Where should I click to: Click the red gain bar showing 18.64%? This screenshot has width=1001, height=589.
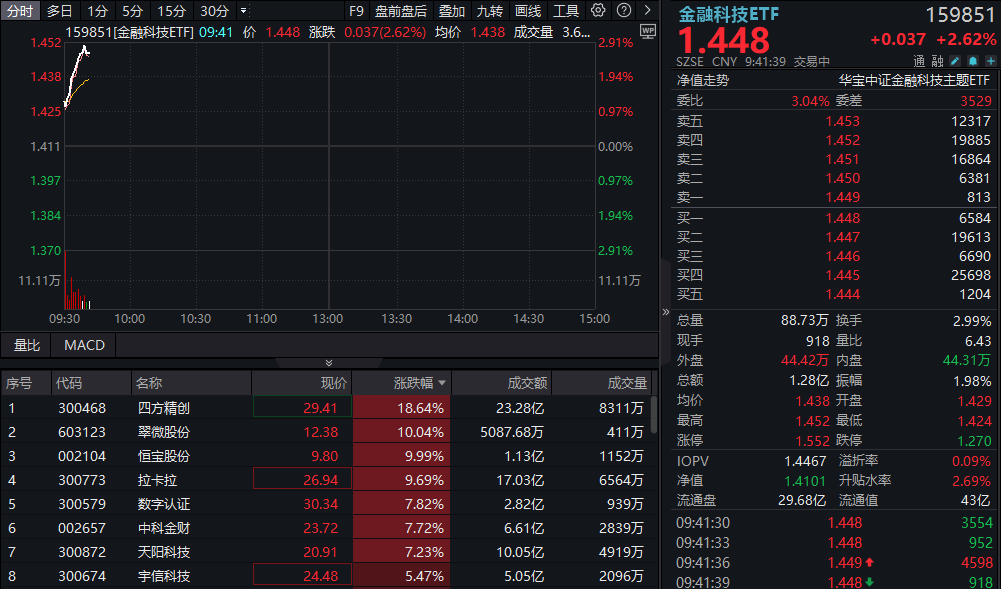coord(400,407)
